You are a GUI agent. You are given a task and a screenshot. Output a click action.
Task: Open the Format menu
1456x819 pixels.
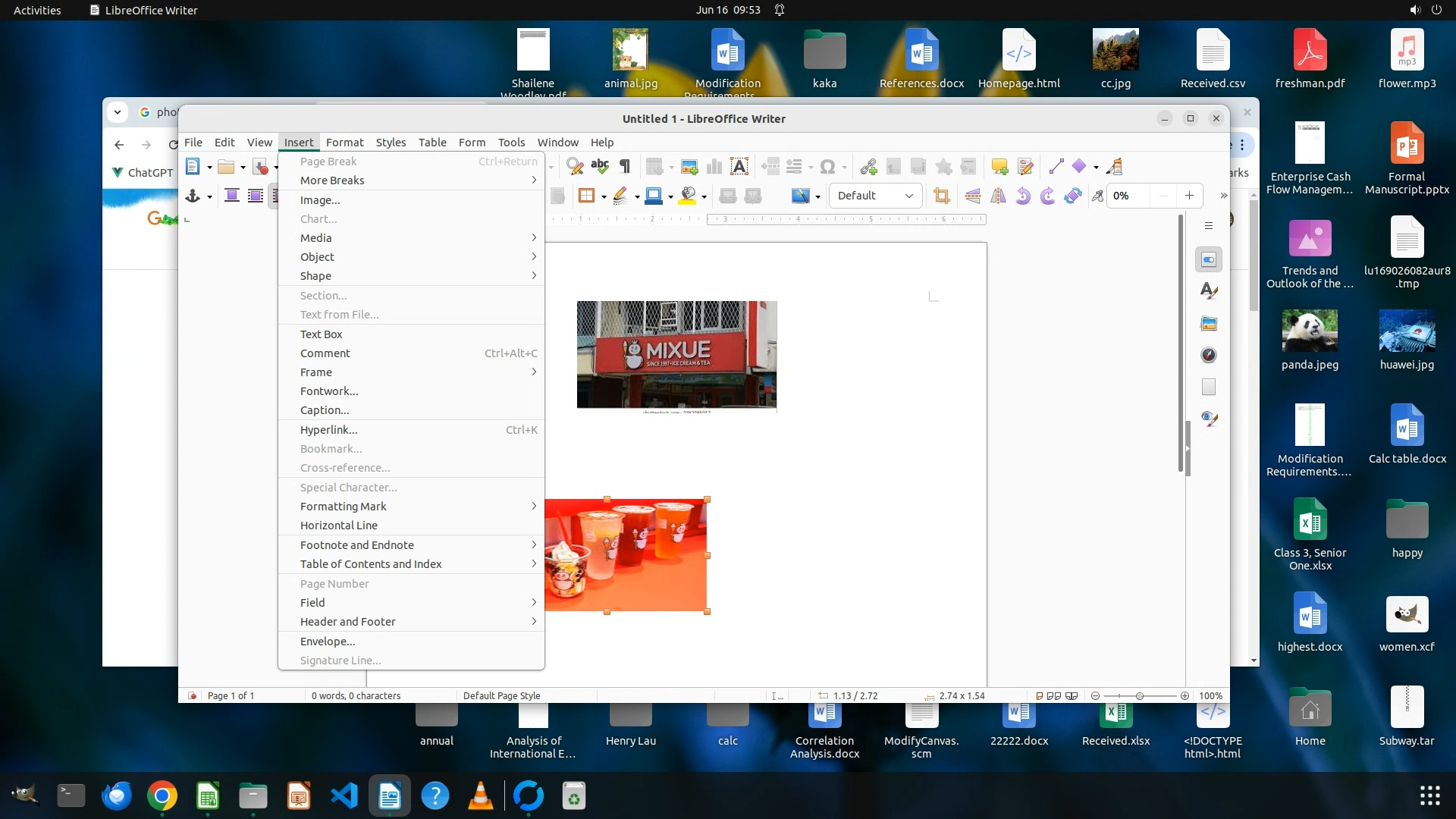click(x=344, y=143)
